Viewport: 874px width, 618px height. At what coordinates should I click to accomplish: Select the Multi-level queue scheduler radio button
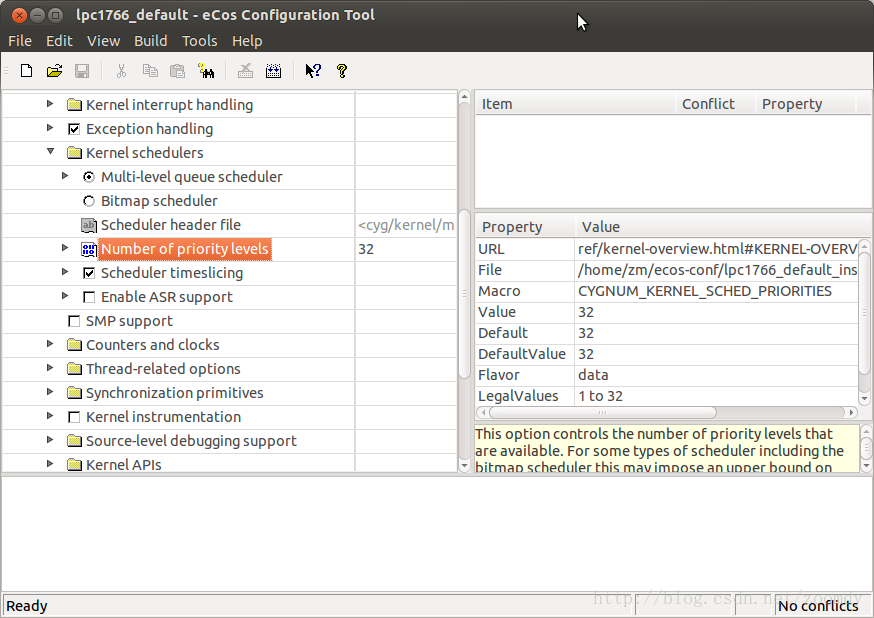89,177
